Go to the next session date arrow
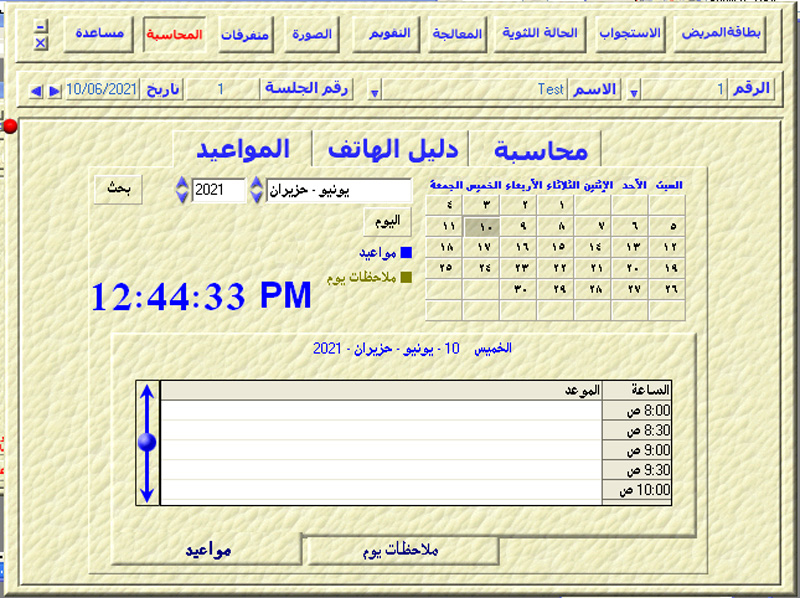 pyautogui.click(x=54, y=91)
